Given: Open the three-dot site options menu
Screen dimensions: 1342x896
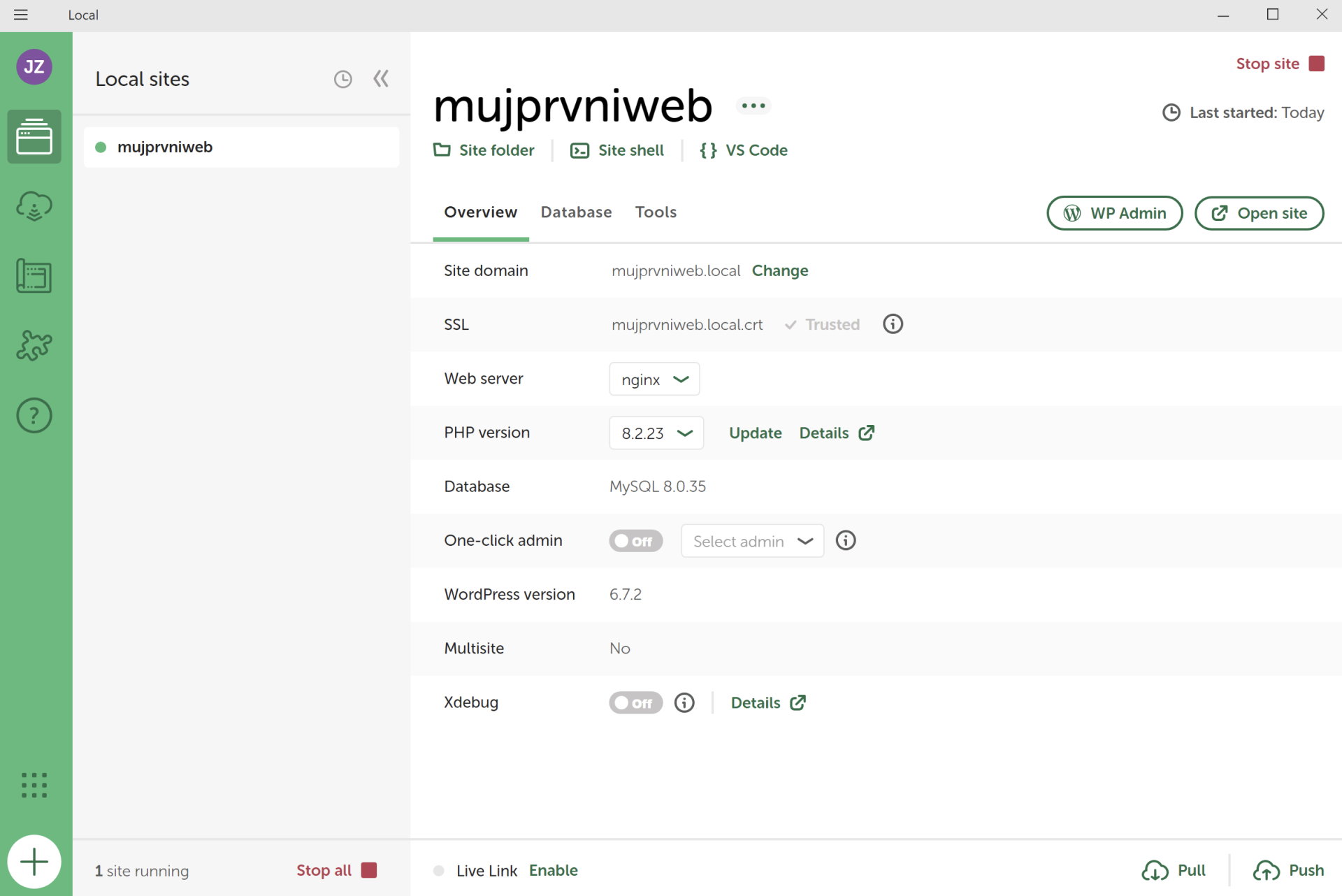Looking at the screenshot, I should tap(753, 106).
